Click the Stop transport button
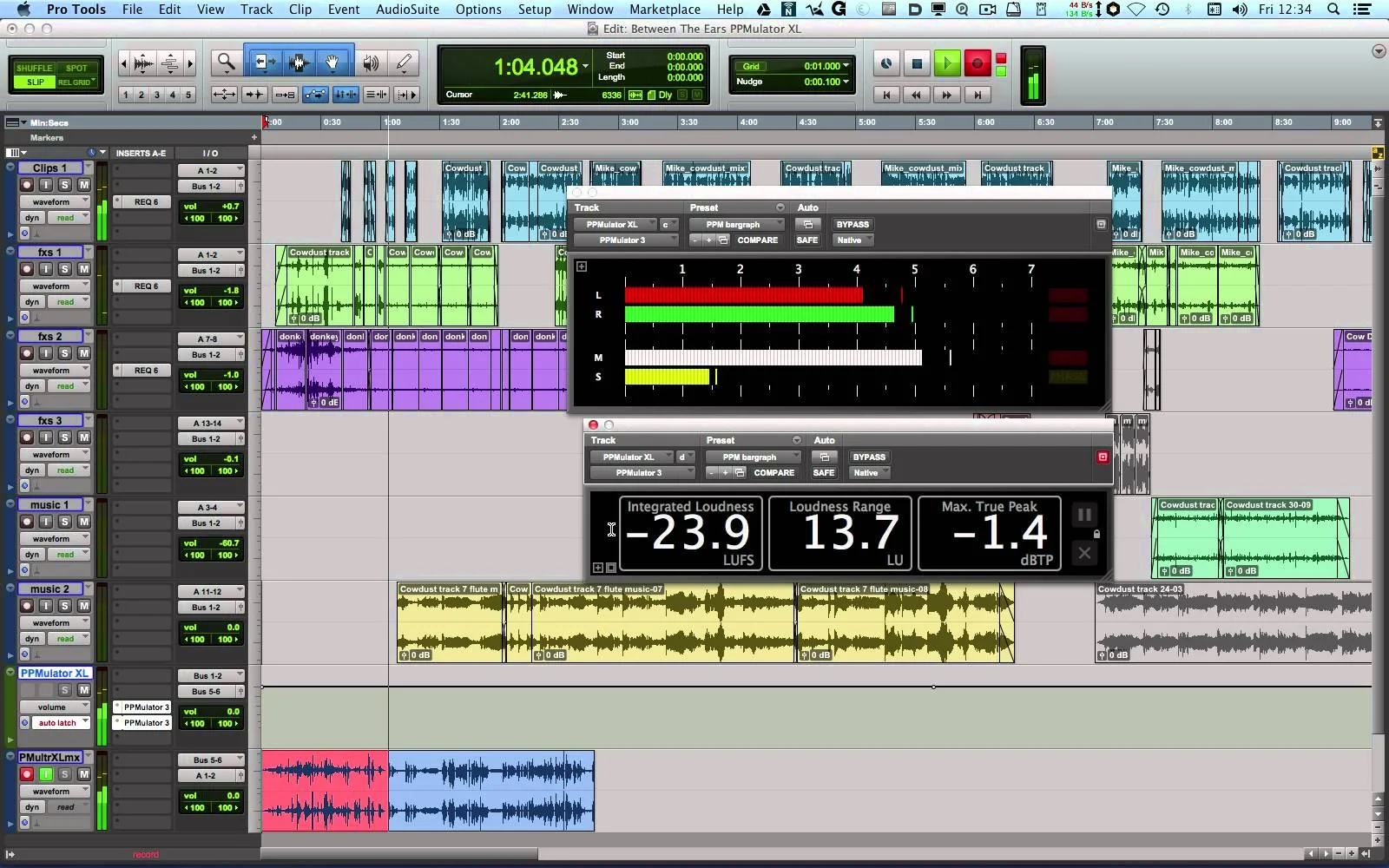1389x868 pixels. click(917, 63)
